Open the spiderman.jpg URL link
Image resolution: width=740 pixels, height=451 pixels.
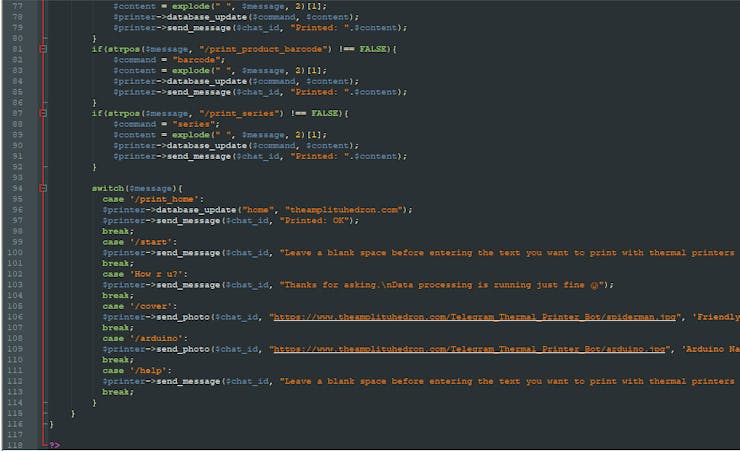[475, 317]
